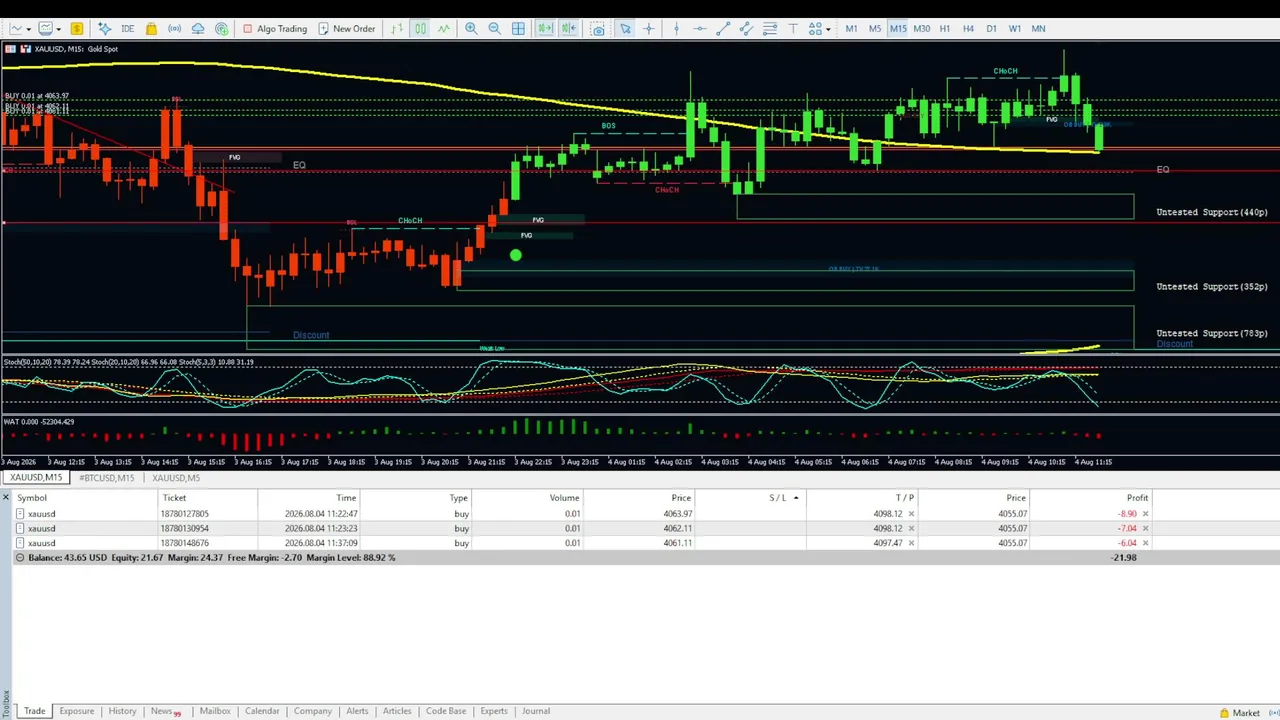This screenshot has height=720, width=1280.
Task: Close position with ticket 18780148676
Action: [1145, 543]
